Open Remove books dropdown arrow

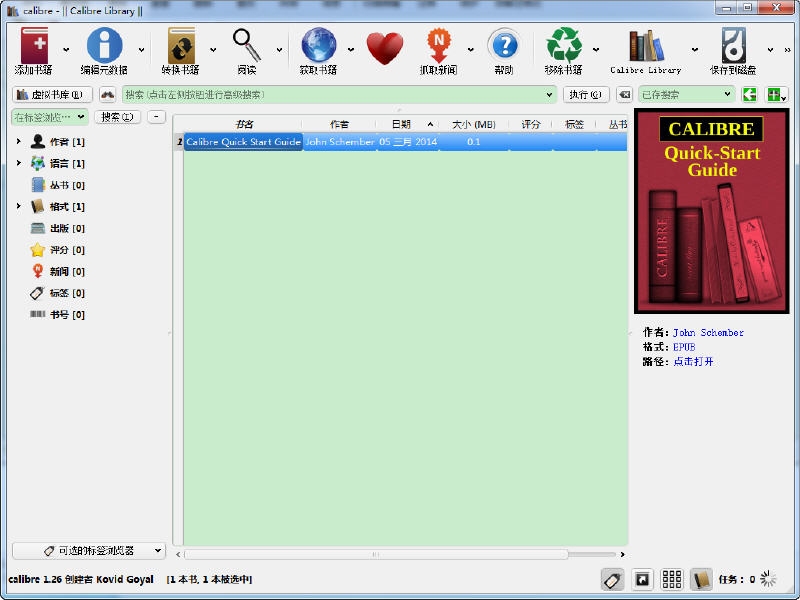[596, 49]
